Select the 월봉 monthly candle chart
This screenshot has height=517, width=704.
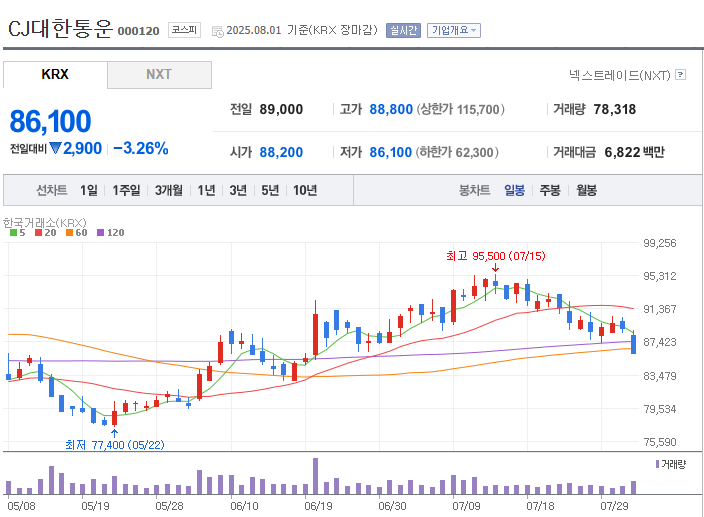point(586,190)
